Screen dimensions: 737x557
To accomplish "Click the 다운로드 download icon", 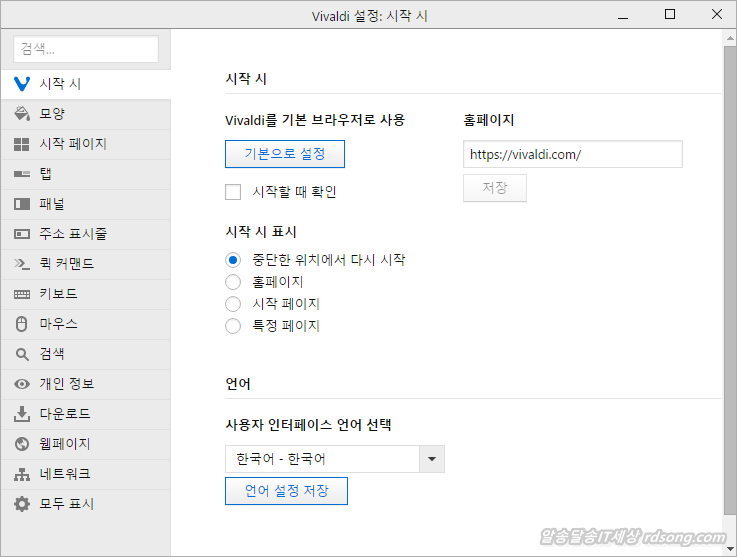I will [22, 414].
